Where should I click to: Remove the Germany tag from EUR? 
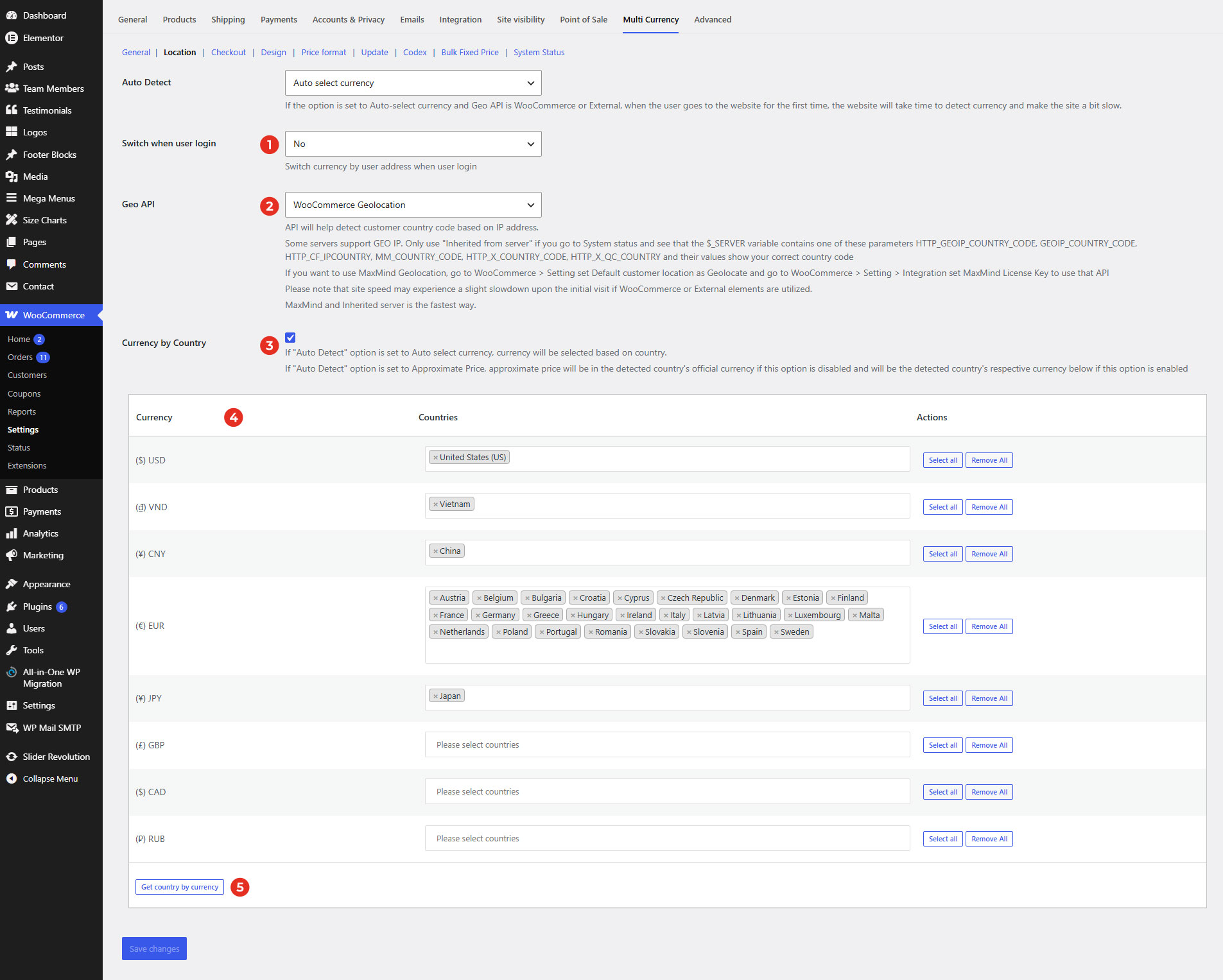(x=478, y=615)
